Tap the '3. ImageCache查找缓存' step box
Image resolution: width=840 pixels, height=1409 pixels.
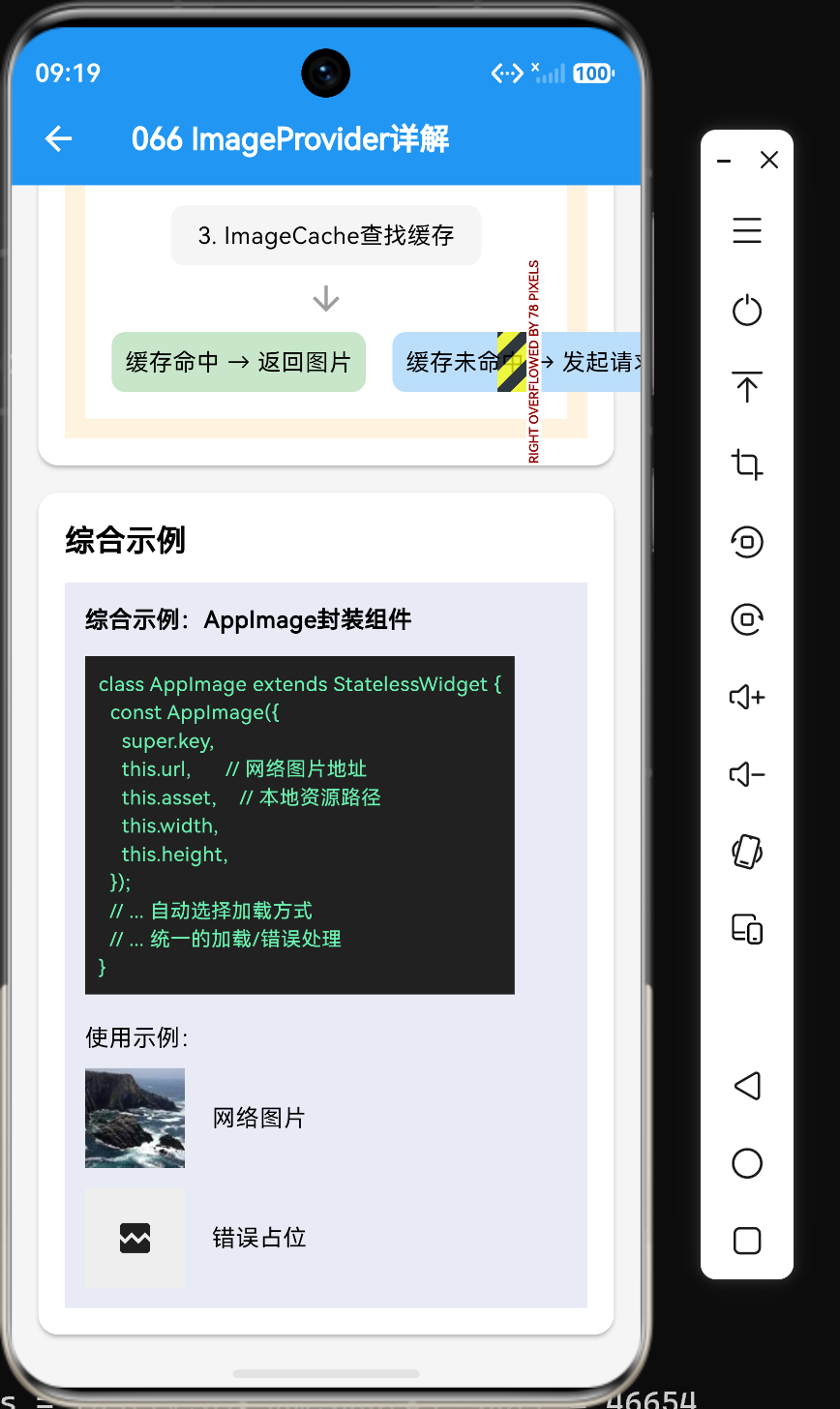click(x=326, y=235)
